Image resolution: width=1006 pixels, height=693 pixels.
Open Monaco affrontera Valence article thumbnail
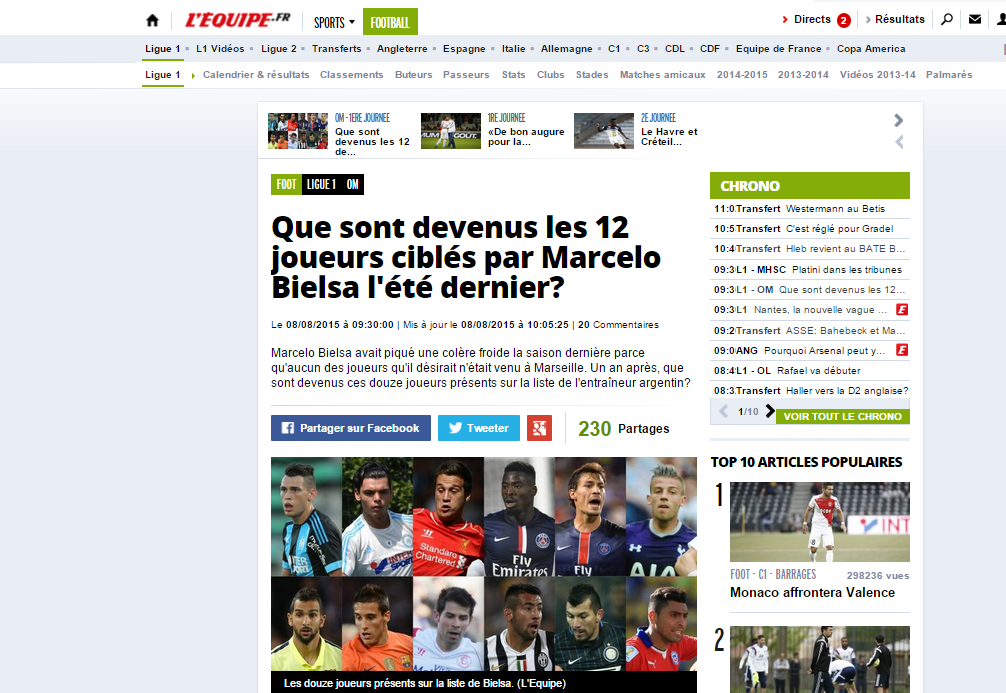tap(819, 522)
